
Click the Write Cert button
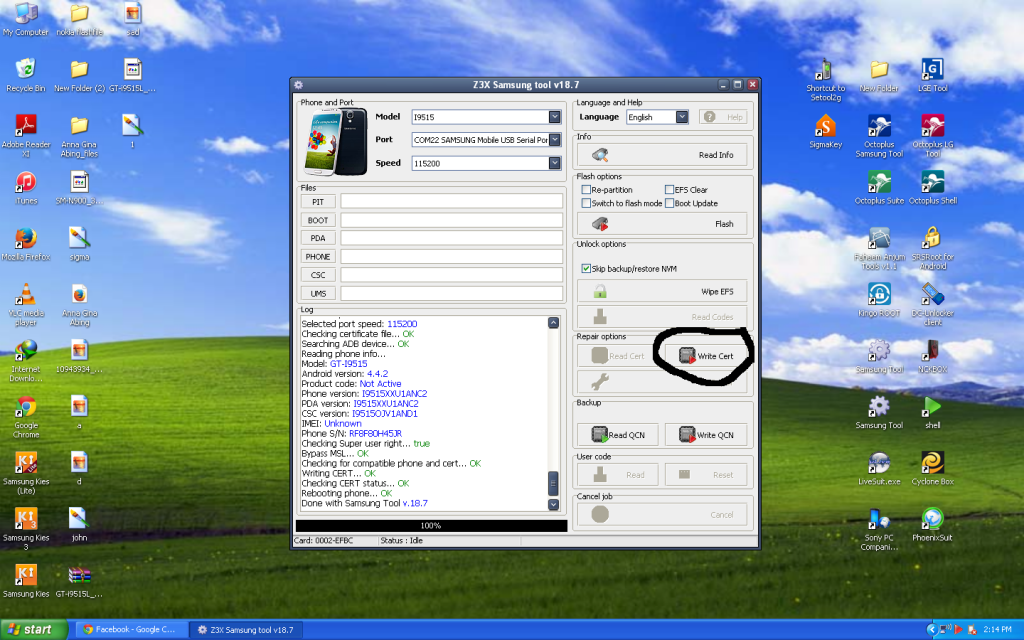pyautogui.click(x=706, y=356)
